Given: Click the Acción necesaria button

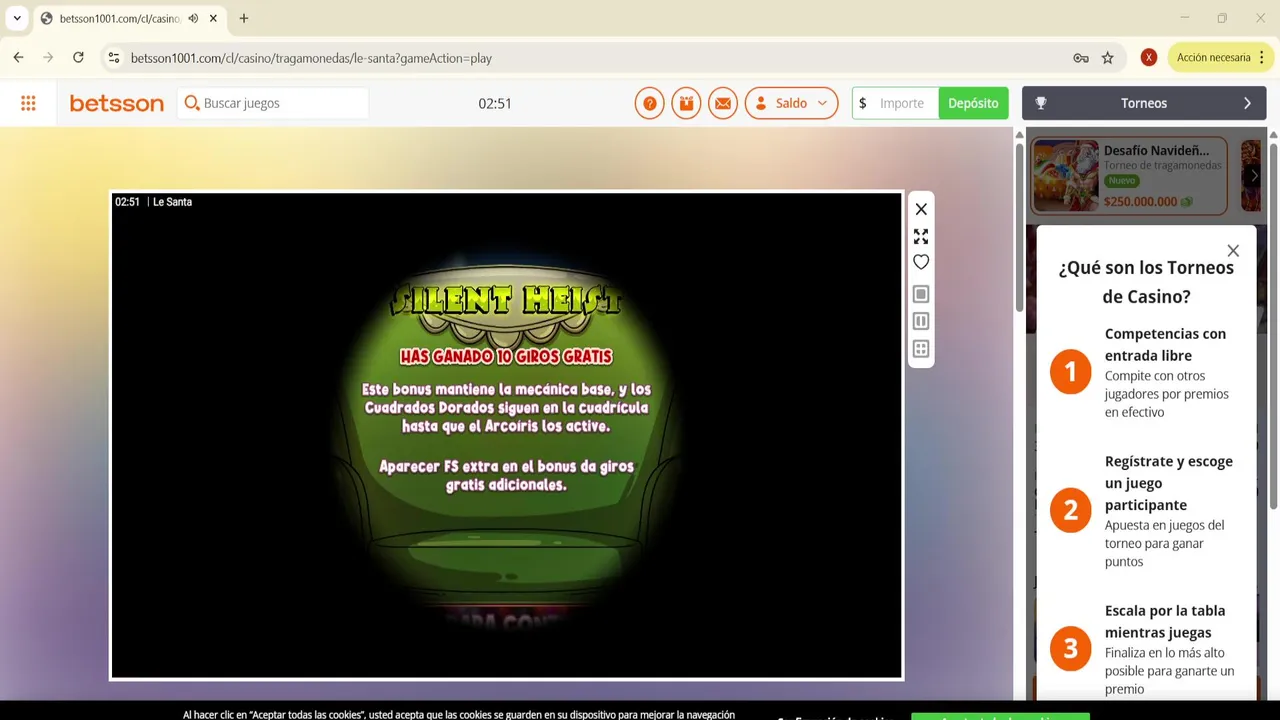Looking at the screenshot, I should (1220, 58).
